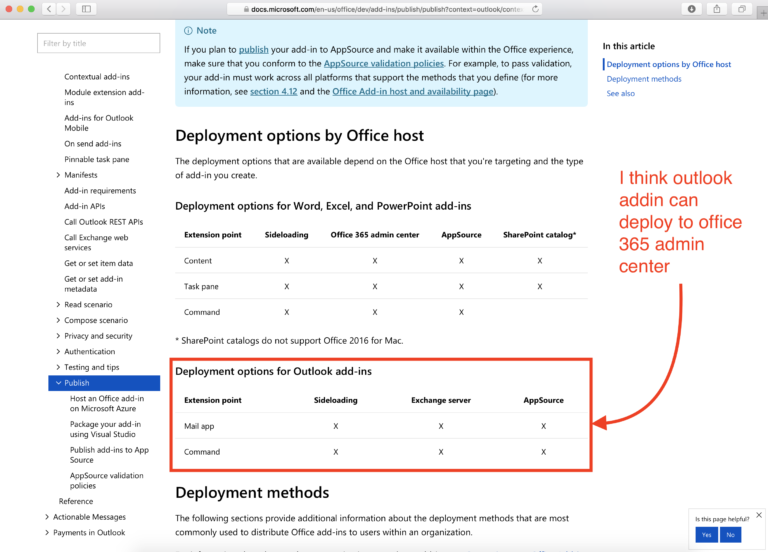This screenshot has width=768, height=552.
Task: Click the Safari forward arrow button
Action: pos(63,9)
